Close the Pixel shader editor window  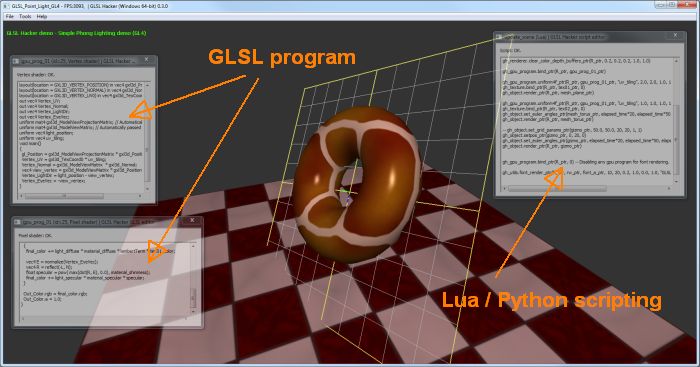point(192,221)
